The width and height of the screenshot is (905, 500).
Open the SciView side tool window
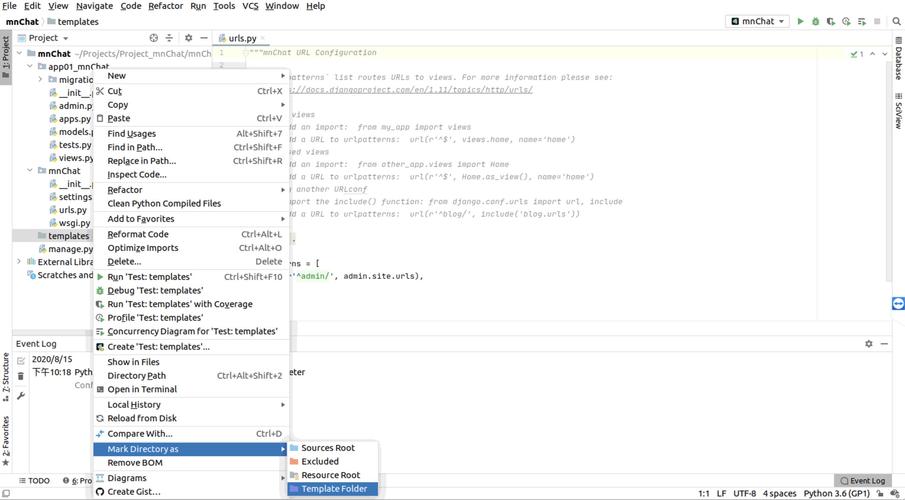899,110
